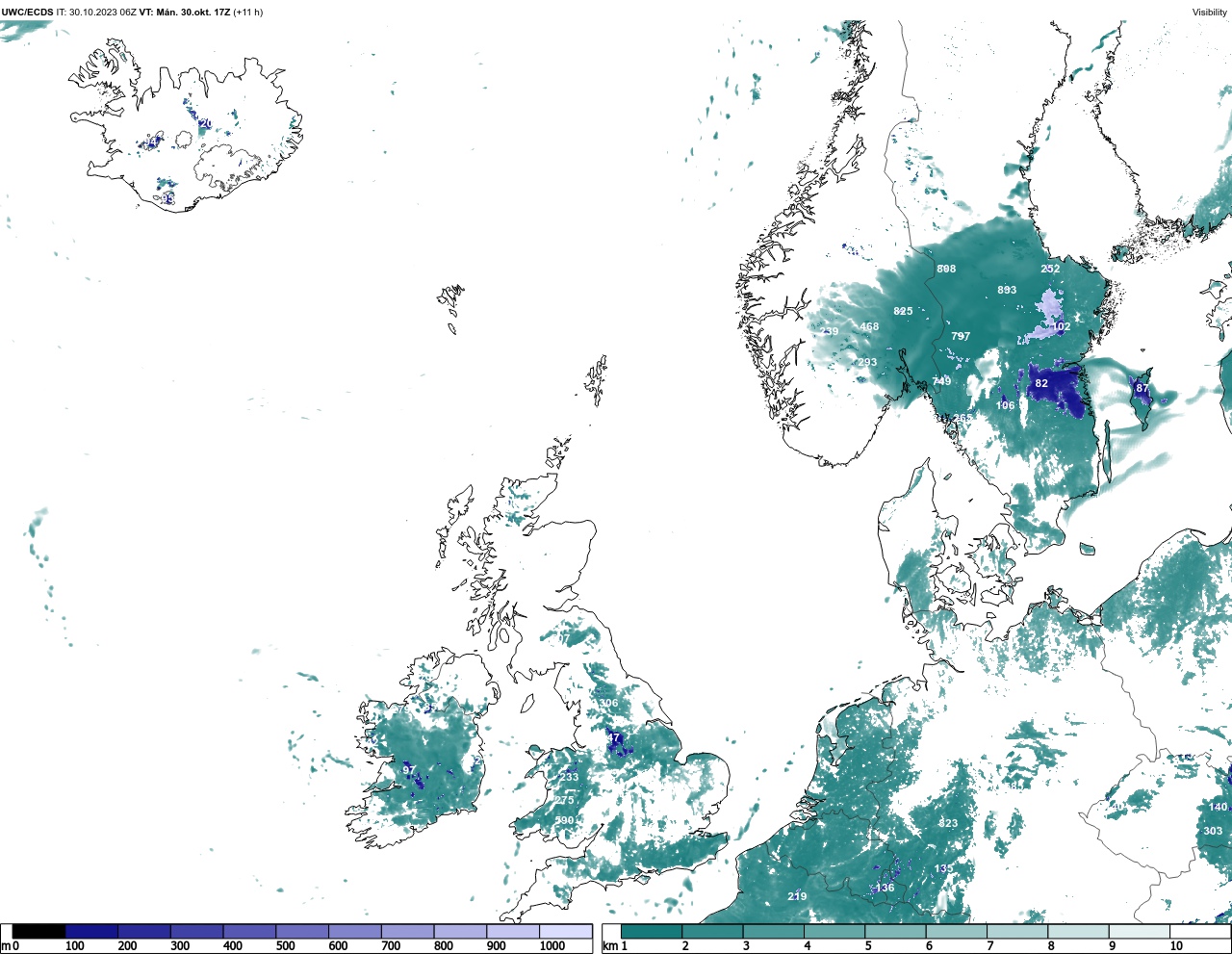Click the 'Visibility' title label
1232x954 pixels.
(x=1210, y=13)
